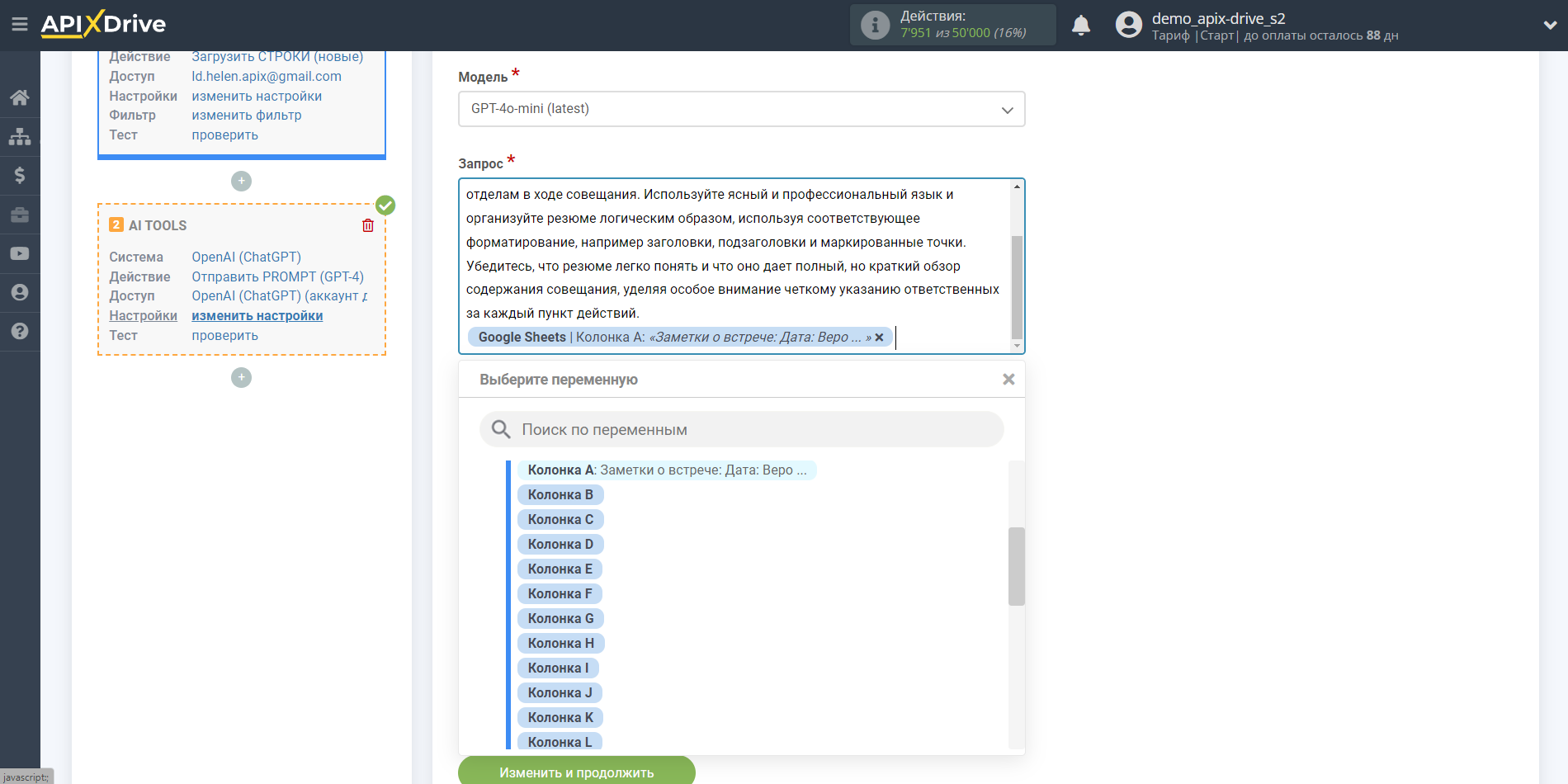The image size is (1568, 784).
Task: Click the AI TOOLS block title
Action: tap(158, 225)
